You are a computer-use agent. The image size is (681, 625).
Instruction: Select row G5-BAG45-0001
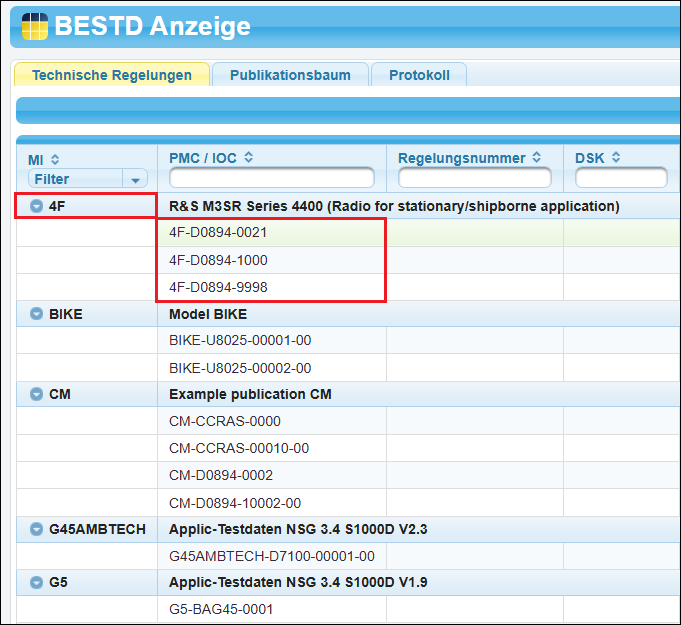pyautogui.click(x=348, y=609)
